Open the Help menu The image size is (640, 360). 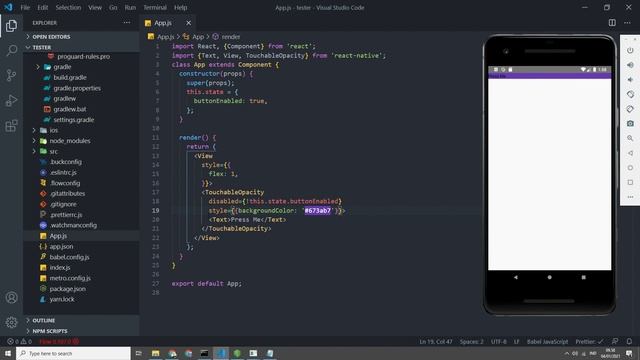(x=180, y=7)
